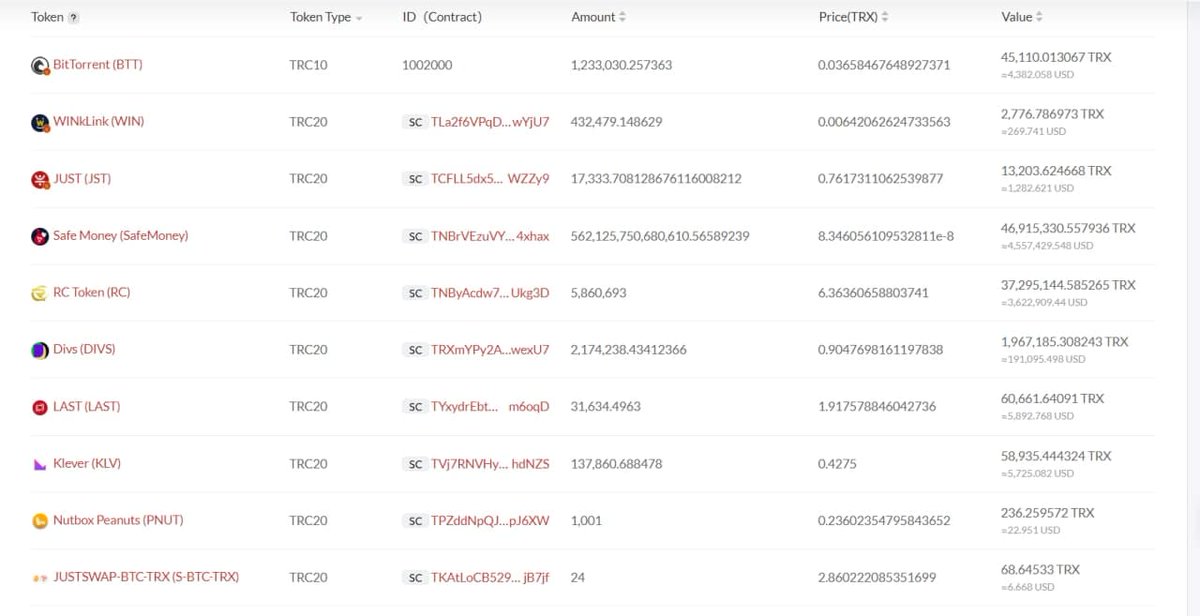Click the amount 31,634.4963
Image resolution: width=1200 pixels, height=616 pixels.
coord(606,407)
